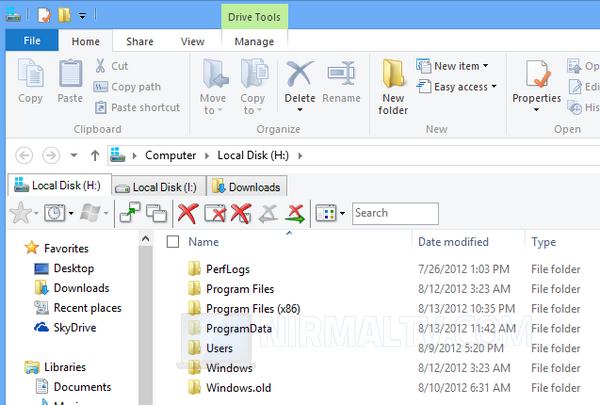The width and height of the screenshot is (600, 405).
Task: Choose Copy path in the ribbon
Action: coord(127,87)
